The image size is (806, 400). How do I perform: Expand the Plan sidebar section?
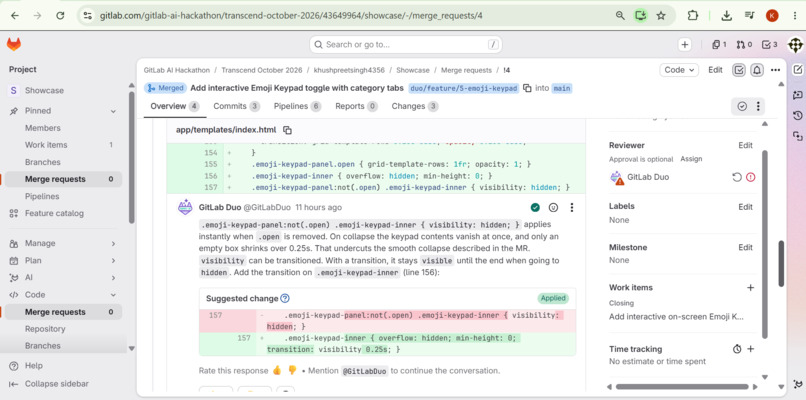click(113, 261)
